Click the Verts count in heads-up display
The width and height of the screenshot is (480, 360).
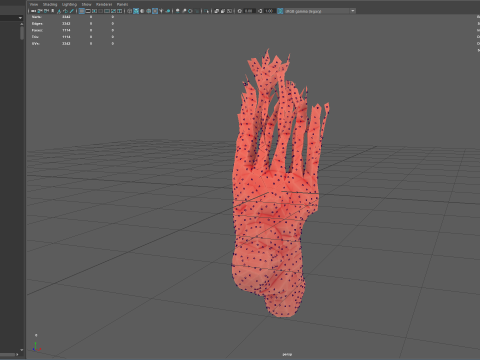66,17
